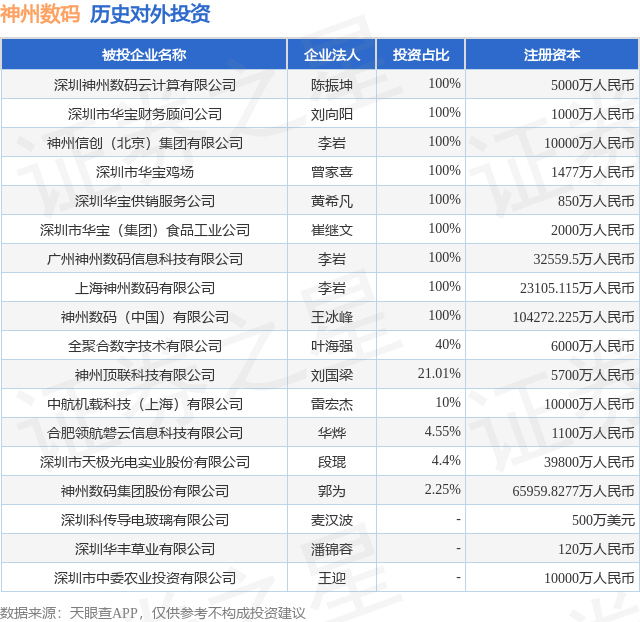Click 深圳市天极光电实业股份有限公司 cell
Screen dimensions: 640x622
tap(145, 462)
